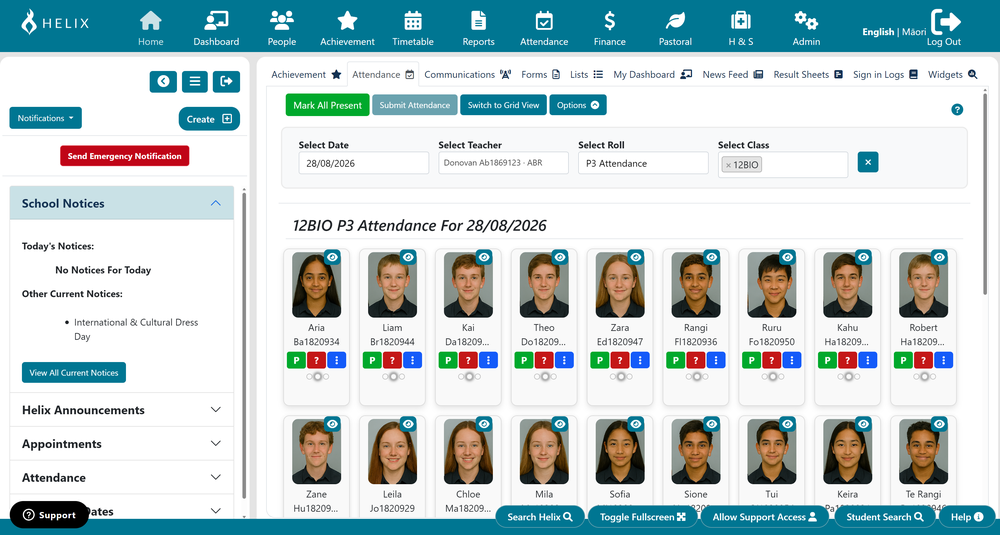
Task: Collapse the School Notices section
Action: [122, 203]
